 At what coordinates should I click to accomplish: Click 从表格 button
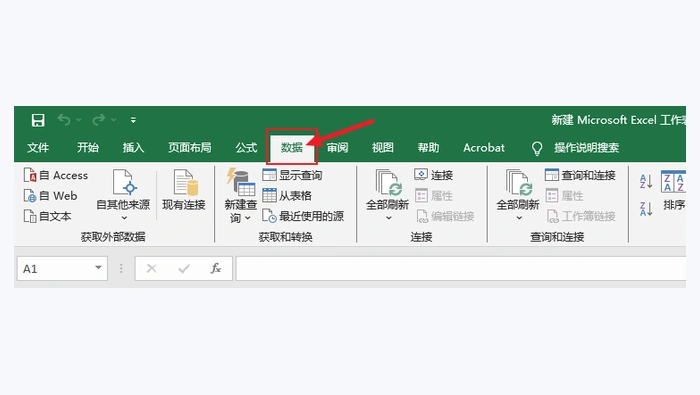(287, 195)
